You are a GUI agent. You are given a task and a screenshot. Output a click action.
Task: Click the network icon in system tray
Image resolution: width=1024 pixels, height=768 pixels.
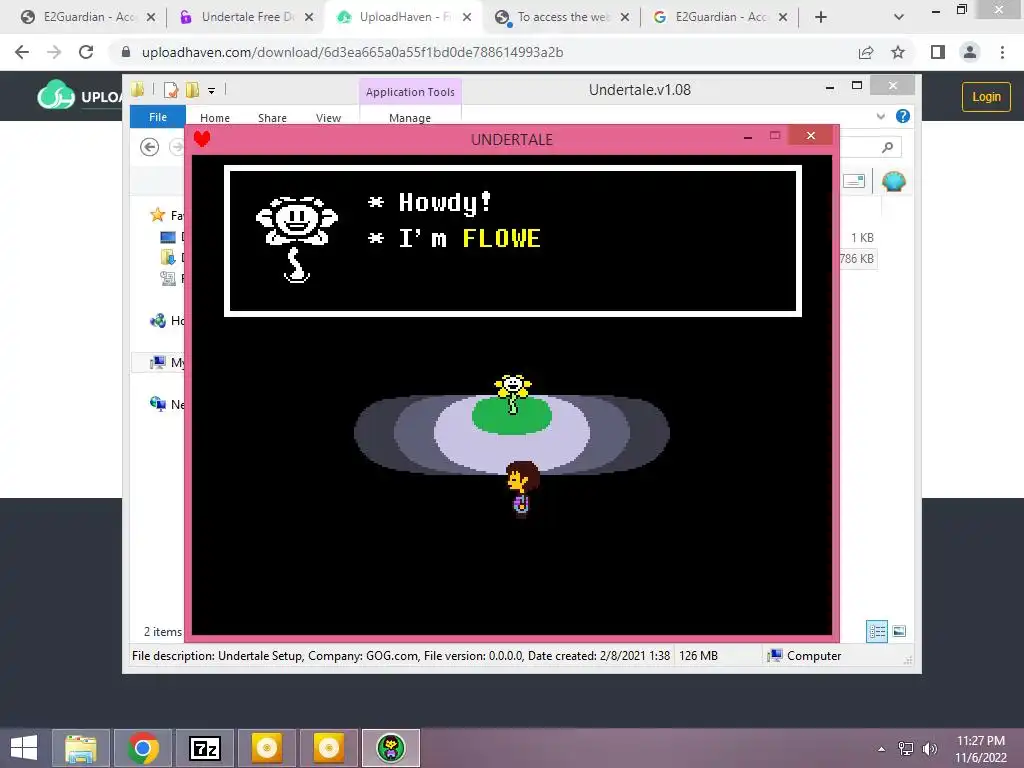click(x=906, y=749)
